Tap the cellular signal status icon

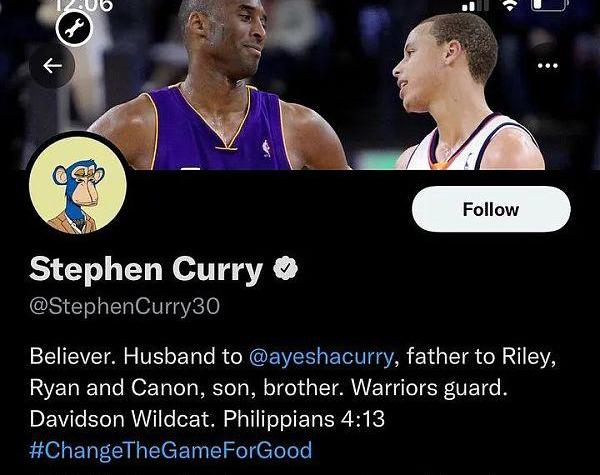coord(475,5)
